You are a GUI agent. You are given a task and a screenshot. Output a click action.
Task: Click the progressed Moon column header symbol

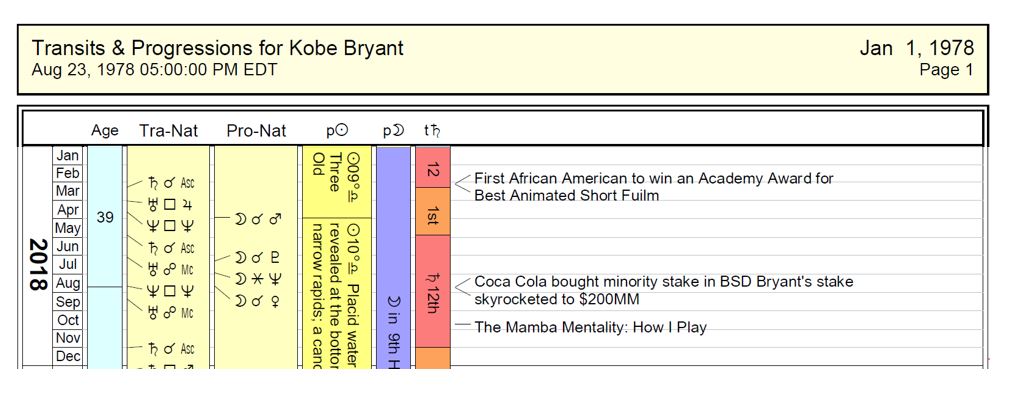[392, 130]
